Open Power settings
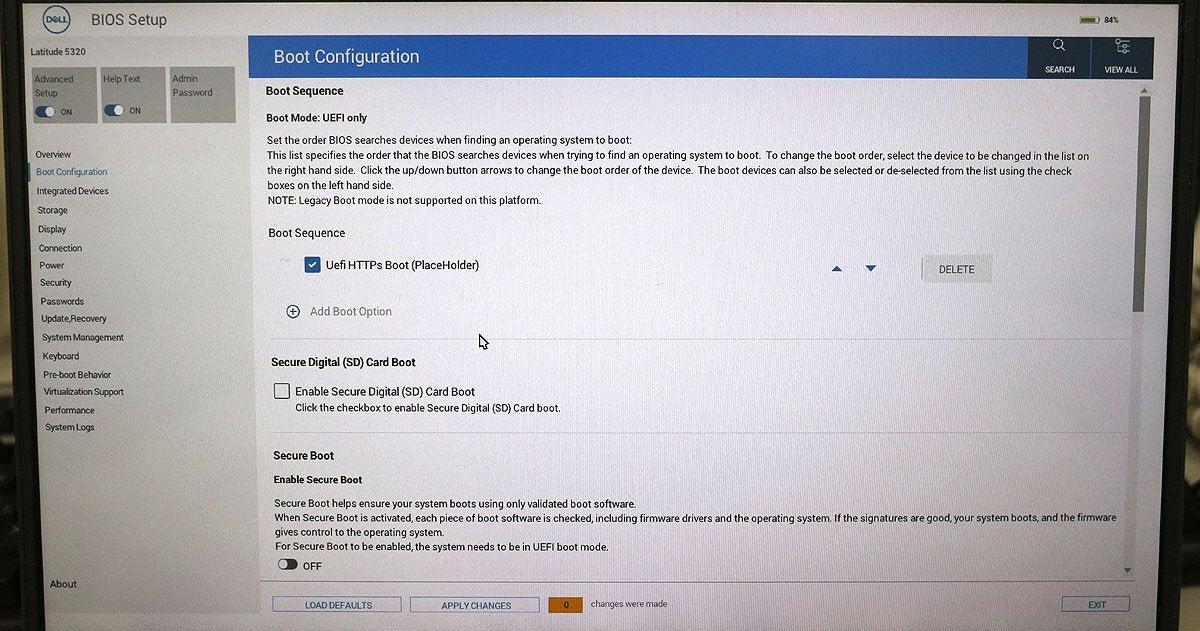Viewport: 1200px width, 631px height. click(52, 265)
